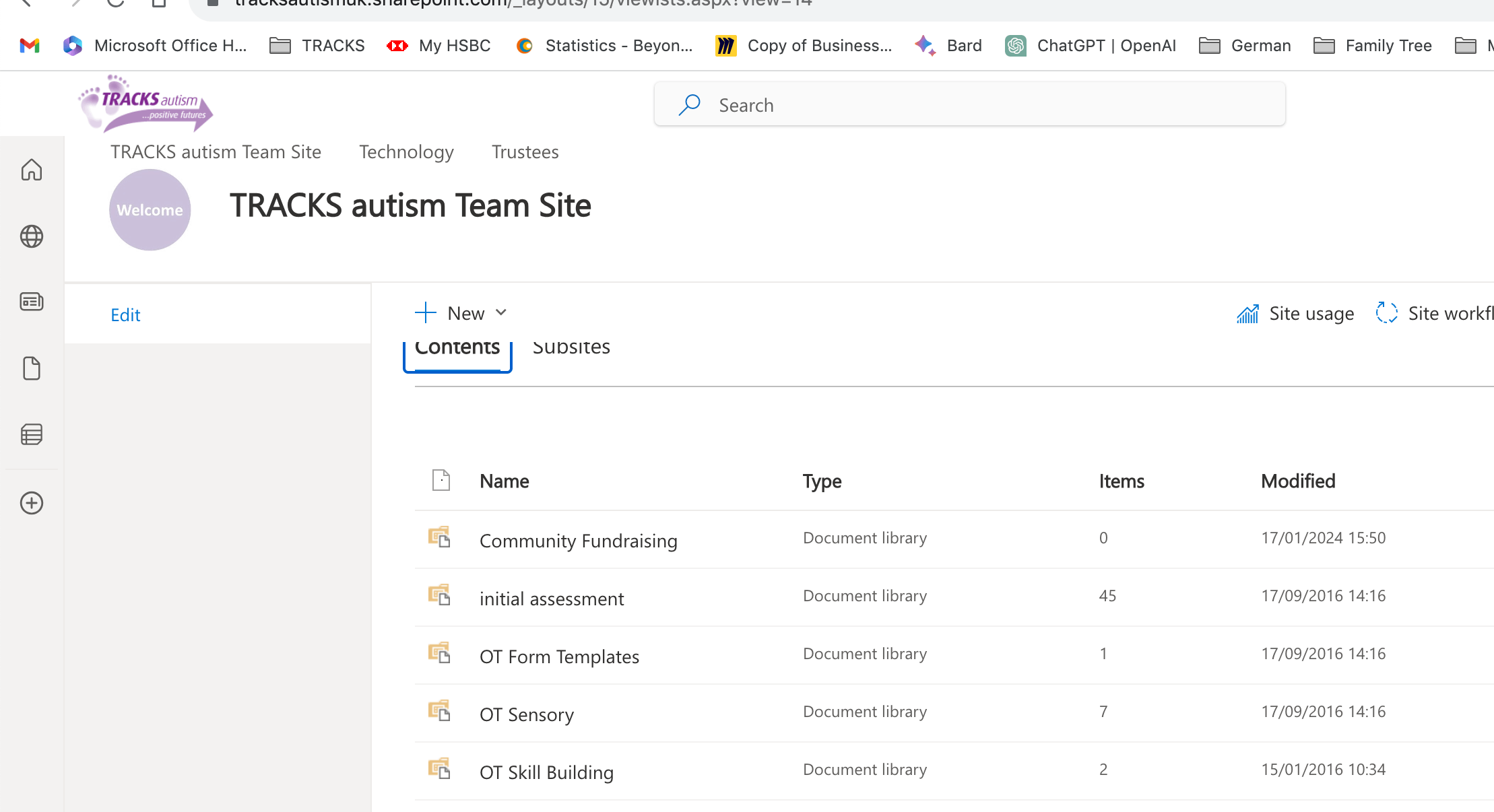Open the Family Tree bookmarks folder
This screenshot has width=1494, height=812.
[1373, 45]
